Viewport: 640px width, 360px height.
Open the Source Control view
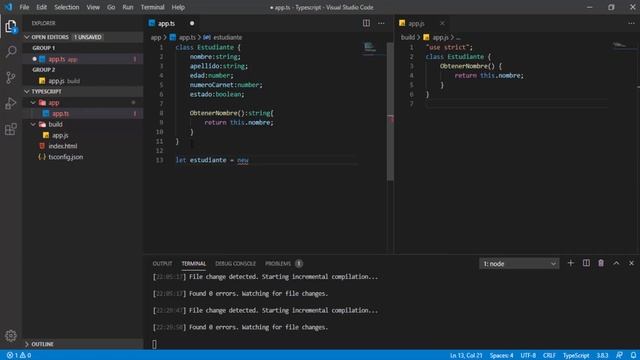click(11, 78)
